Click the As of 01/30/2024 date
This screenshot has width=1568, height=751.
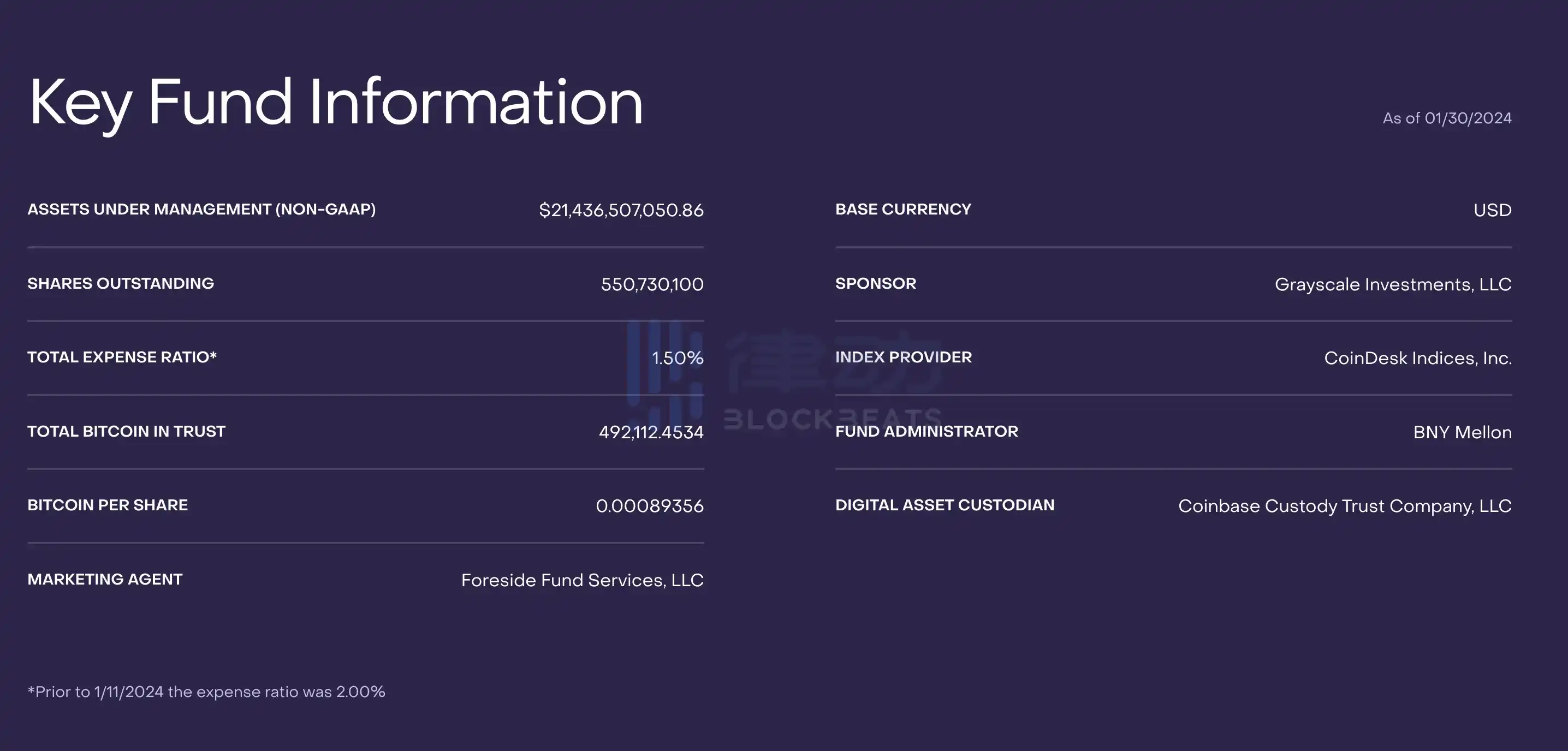1446,118
